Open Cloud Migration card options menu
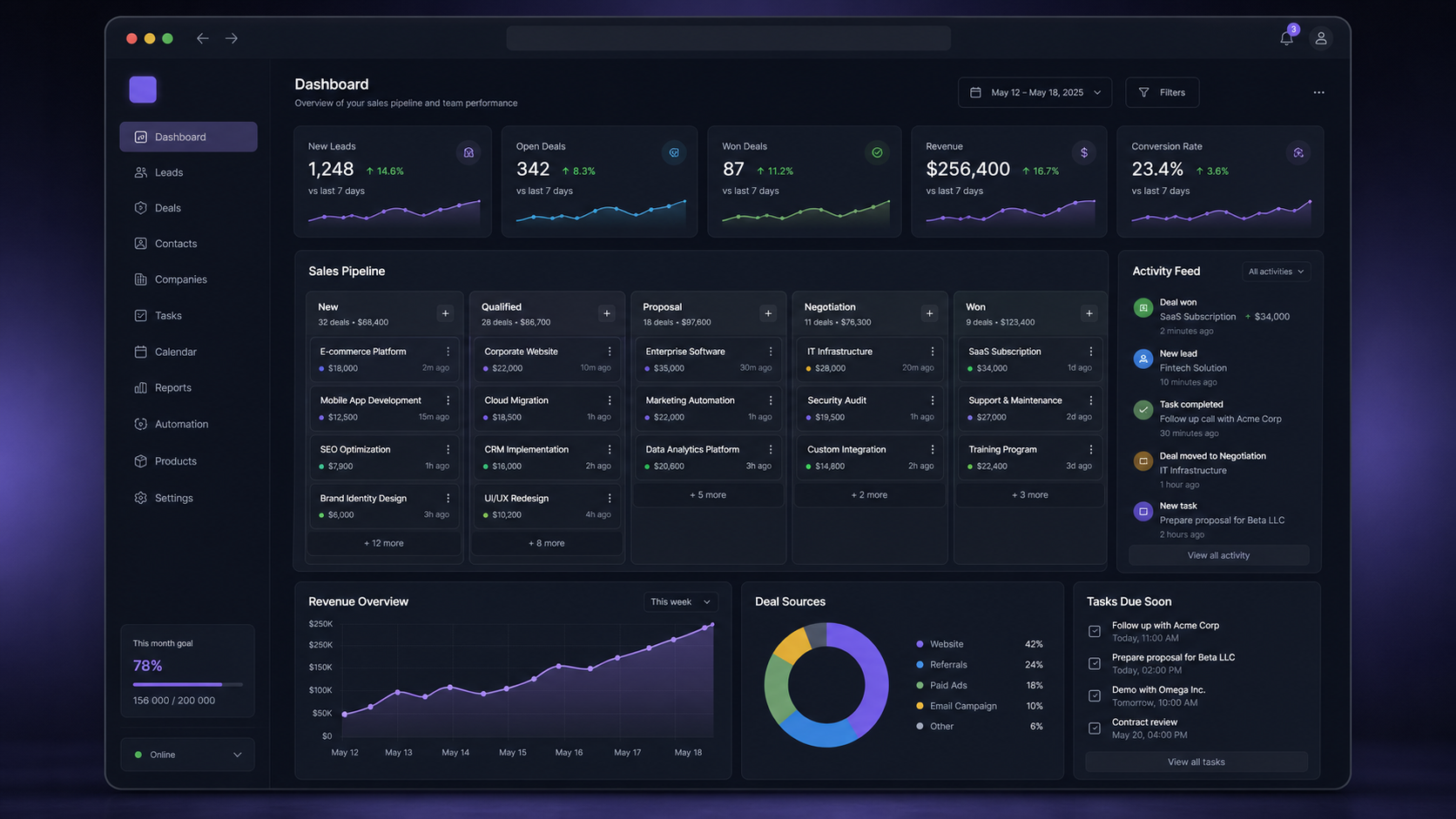 pos(610,400)
